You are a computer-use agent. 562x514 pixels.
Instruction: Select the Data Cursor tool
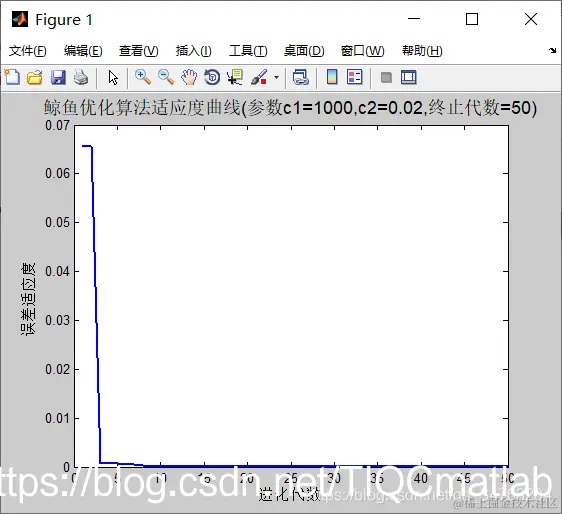[235, 77]
